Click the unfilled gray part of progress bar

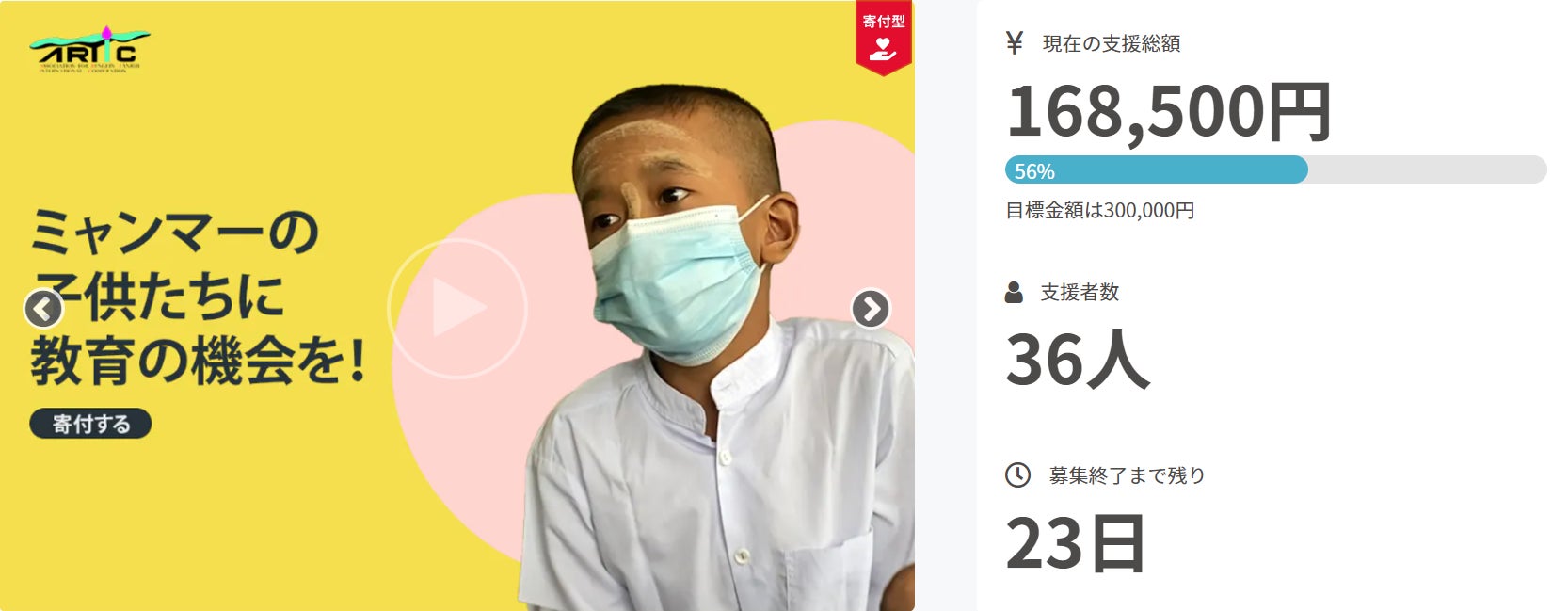1428,169
